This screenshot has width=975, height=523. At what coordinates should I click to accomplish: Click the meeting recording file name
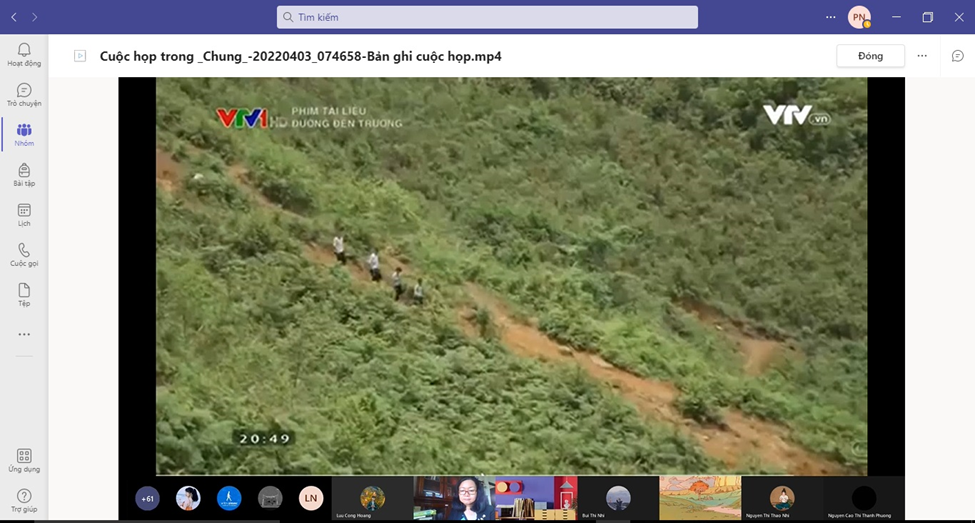point(300,56)
